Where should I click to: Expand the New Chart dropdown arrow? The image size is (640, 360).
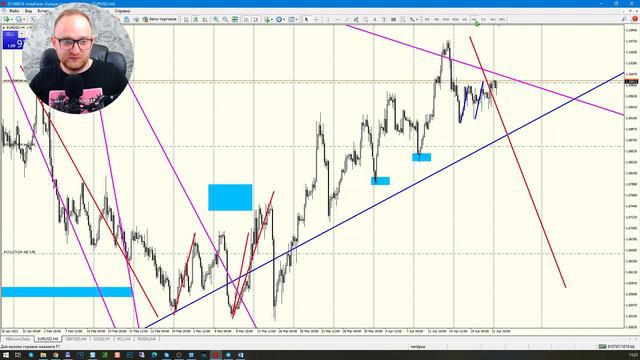click(x=11, y=19)
